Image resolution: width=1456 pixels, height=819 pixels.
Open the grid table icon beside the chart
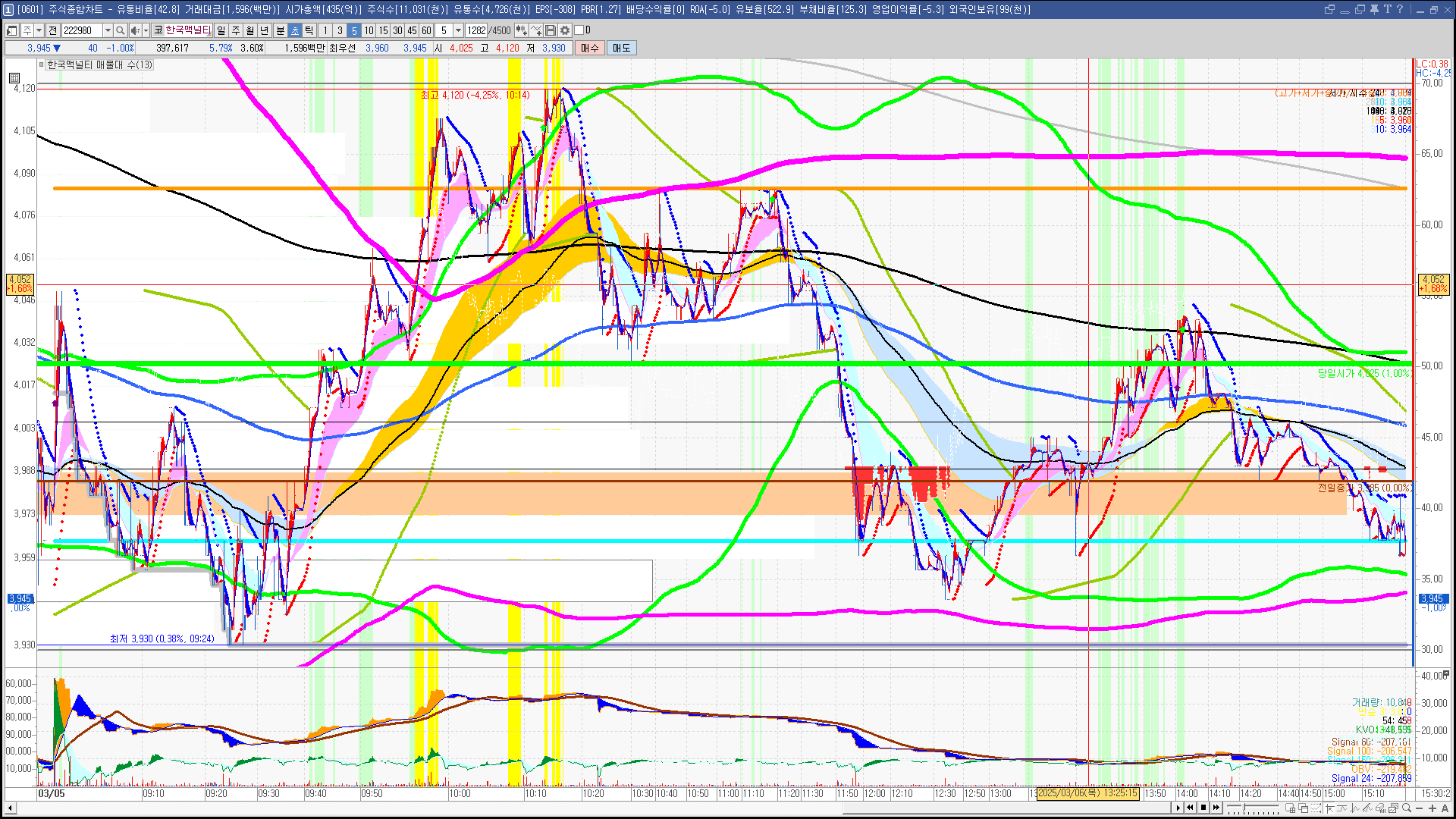(x=14, y=78)
